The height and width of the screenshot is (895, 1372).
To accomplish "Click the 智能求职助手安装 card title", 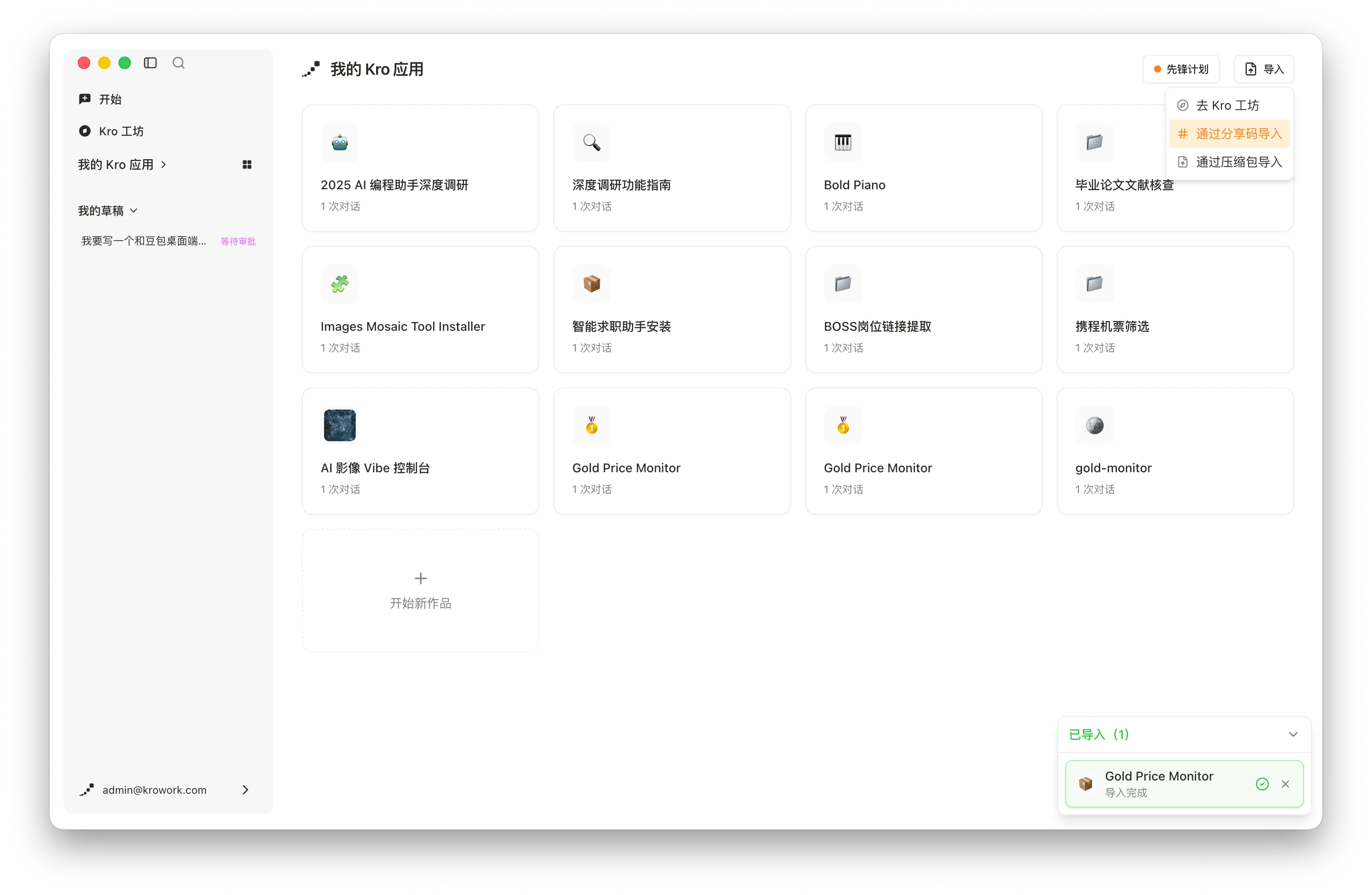I will point(621,326).
